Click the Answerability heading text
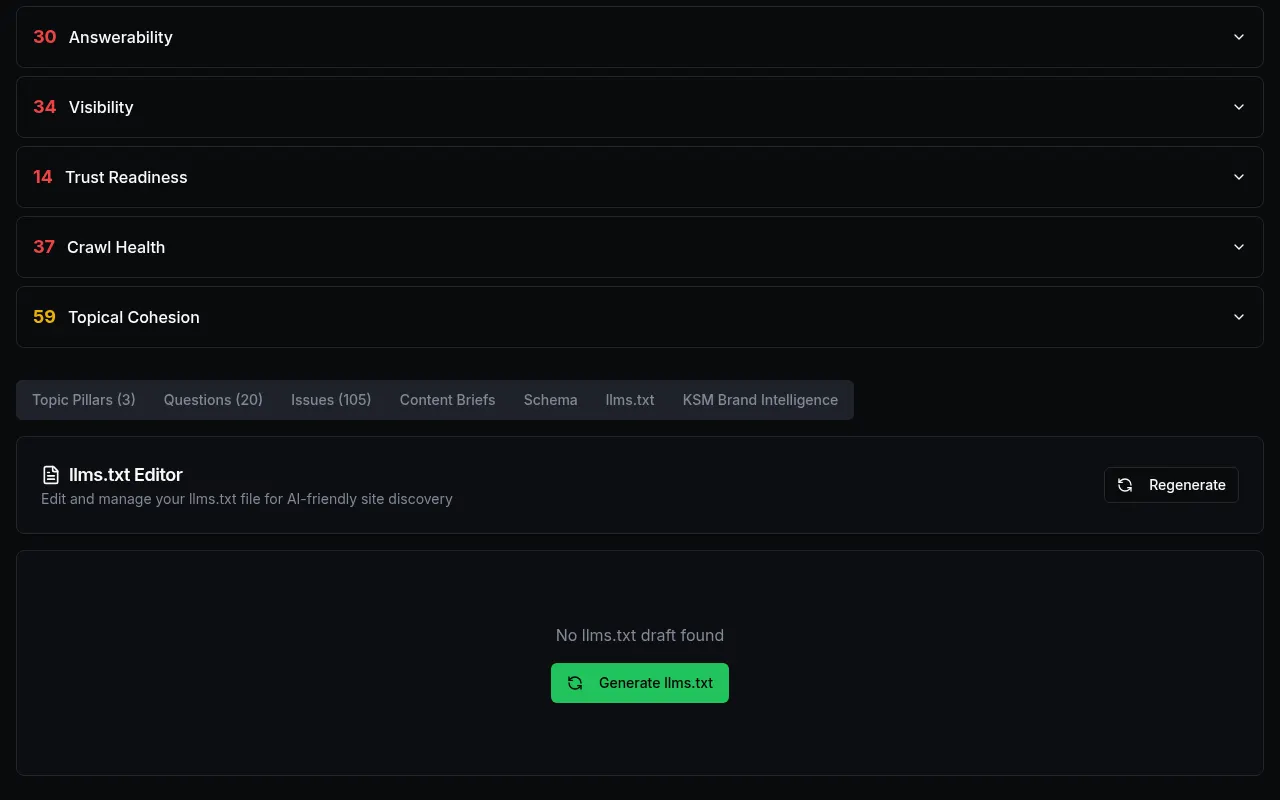This screenshot has height=800, width=1280. tap(121, 37)
